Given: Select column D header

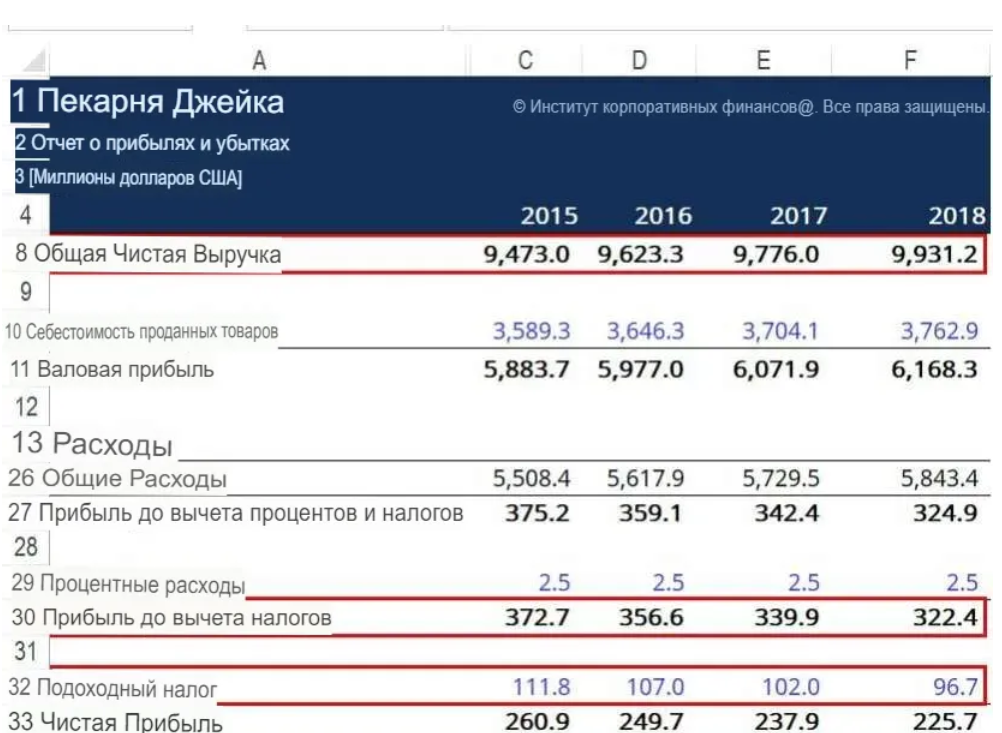Looking at the screenshot, I should click(639, 61).
